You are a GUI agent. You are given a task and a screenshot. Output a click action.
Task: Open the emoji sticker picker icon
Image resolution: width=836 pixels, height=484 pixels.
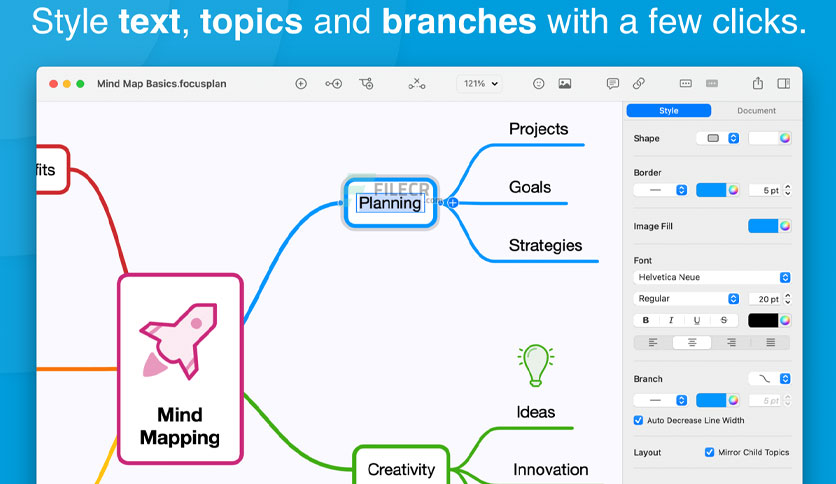coord(538,84)
